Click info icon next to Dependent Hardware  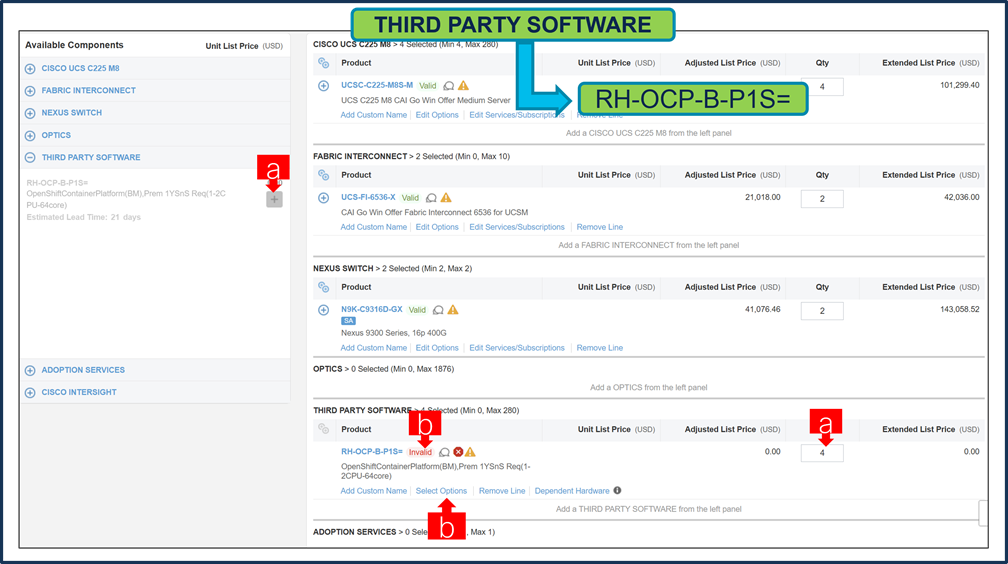pyautogui.click(x=617, y=490)
